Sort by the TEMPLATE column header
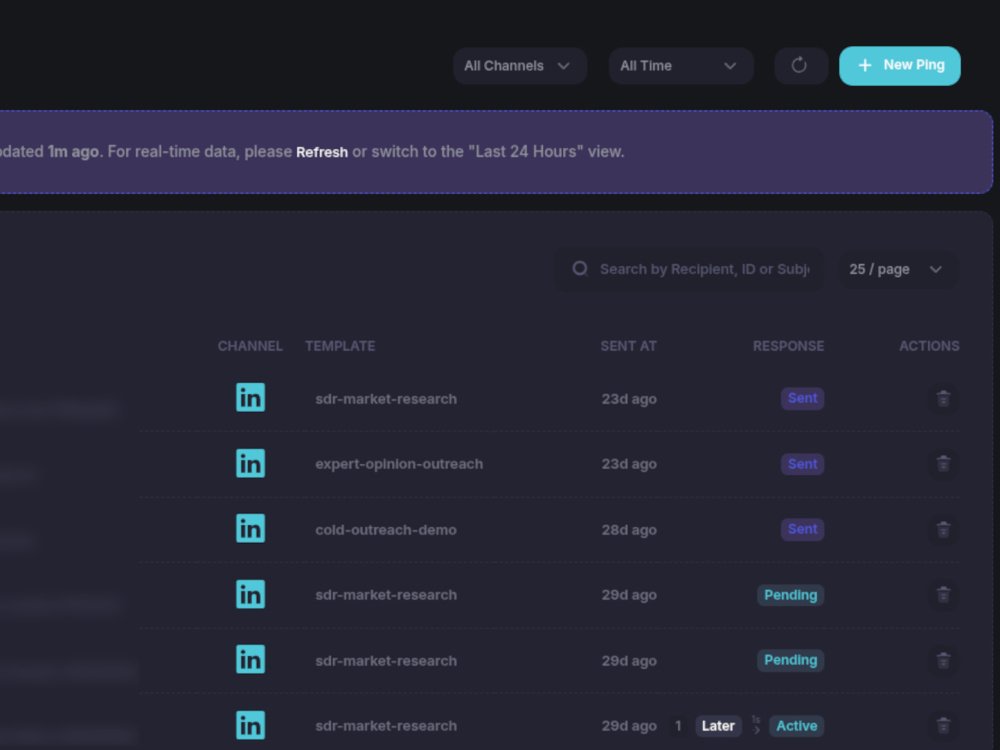 click(x=340, y=346)
